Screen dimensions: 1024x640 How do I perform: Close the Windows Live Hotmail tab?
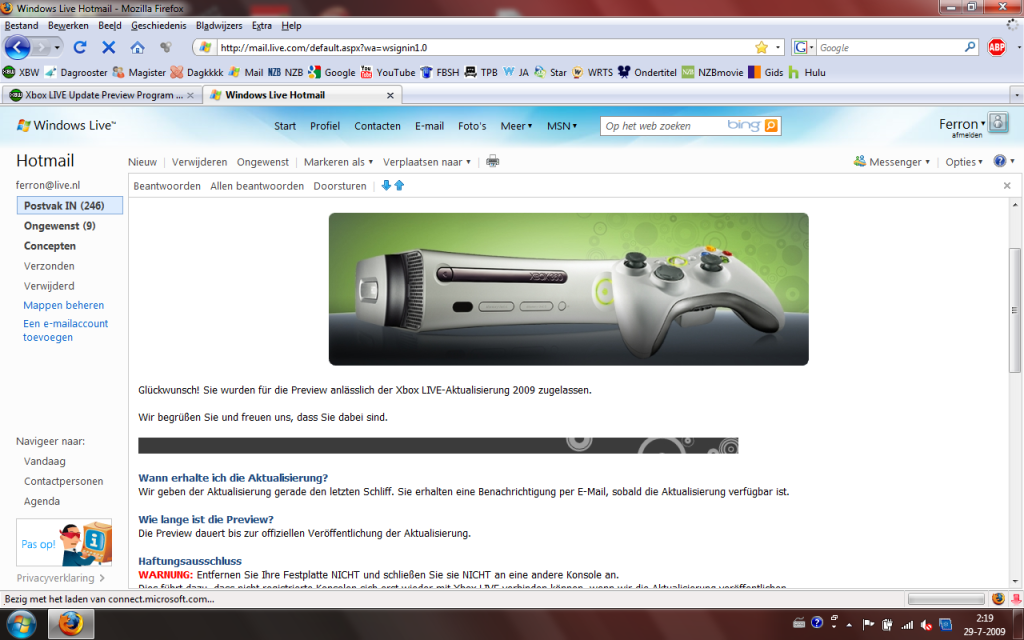pyautogui.click(x=390, y=95)
